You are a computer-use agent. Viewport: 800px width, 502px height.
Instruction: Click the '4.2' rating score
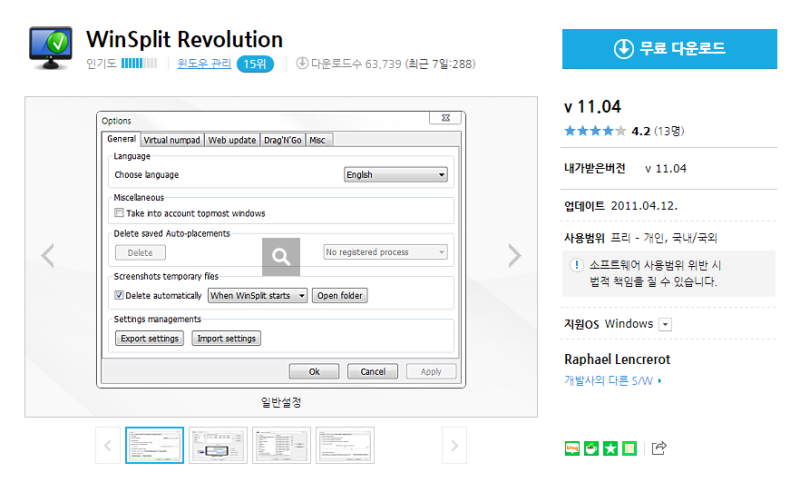[x=641, y=131]
